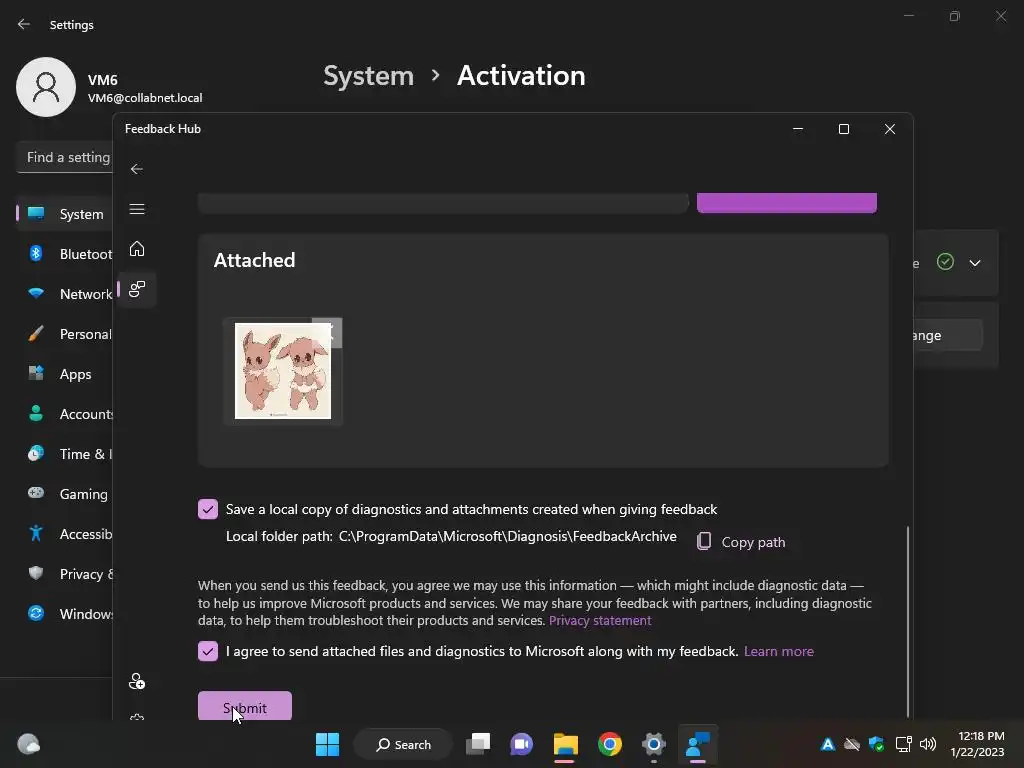
Task: Open Learn more link
Action: coord(778,651)
